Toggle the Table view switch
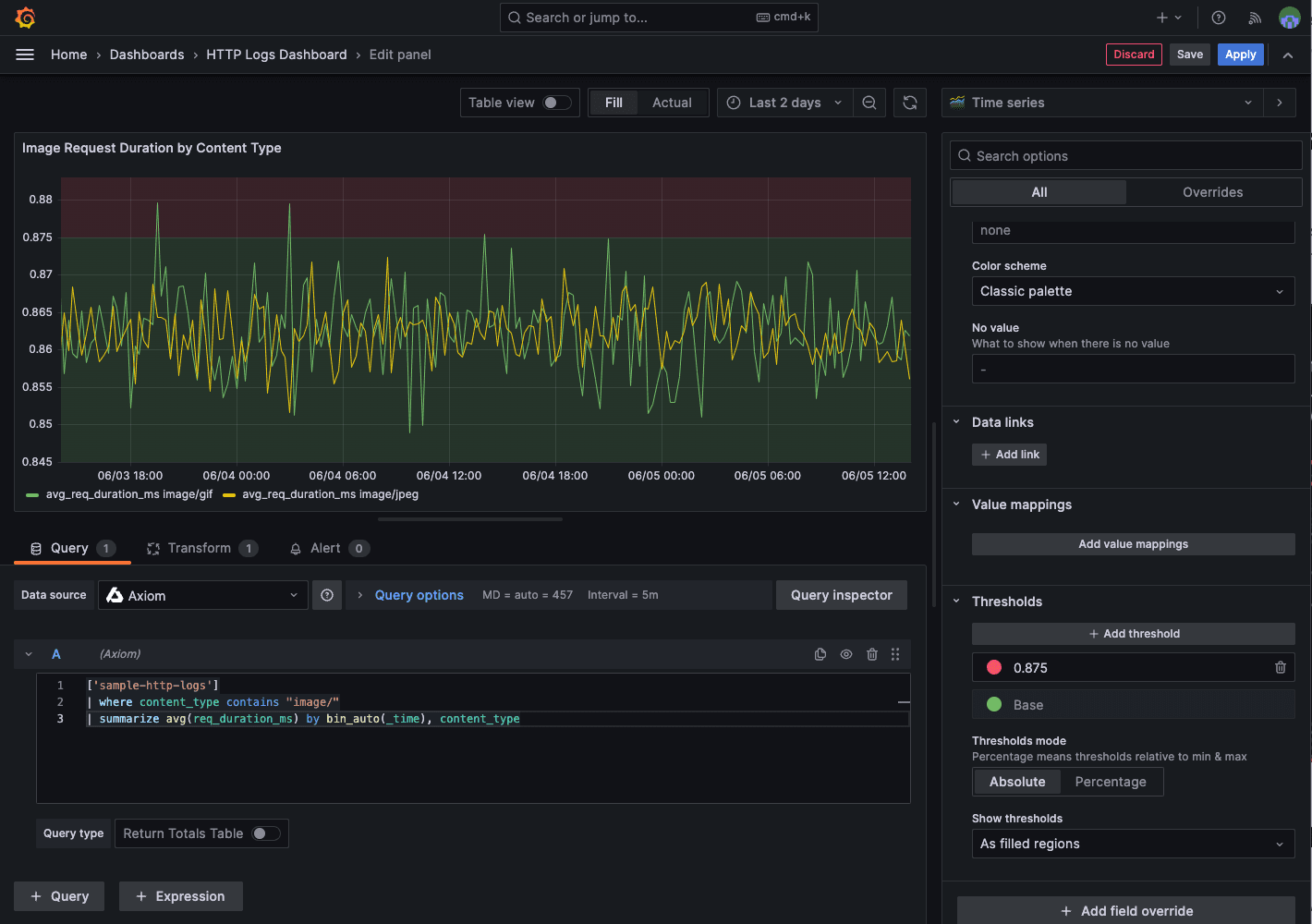The image size is (1312, 924). 556,103
